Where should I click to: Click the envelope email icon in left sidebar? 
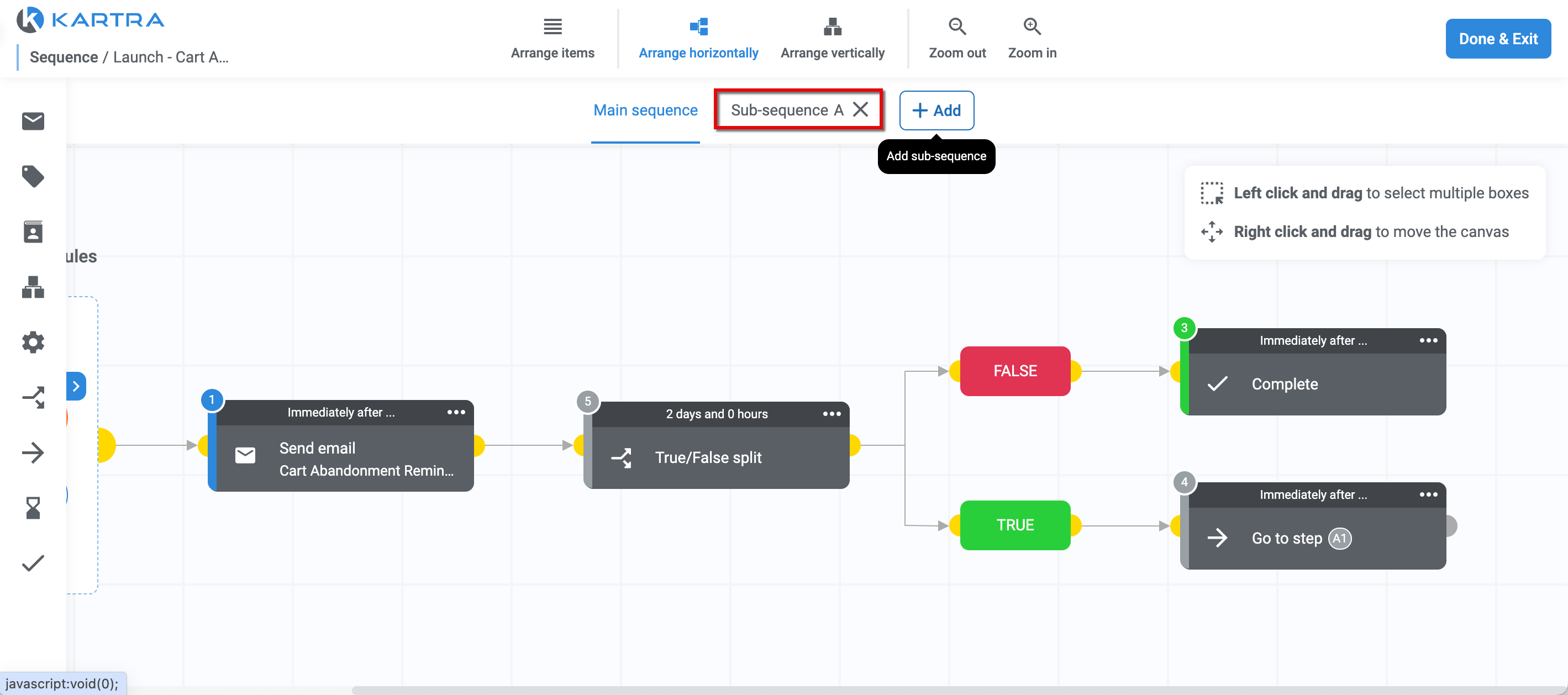click(33, 121)
